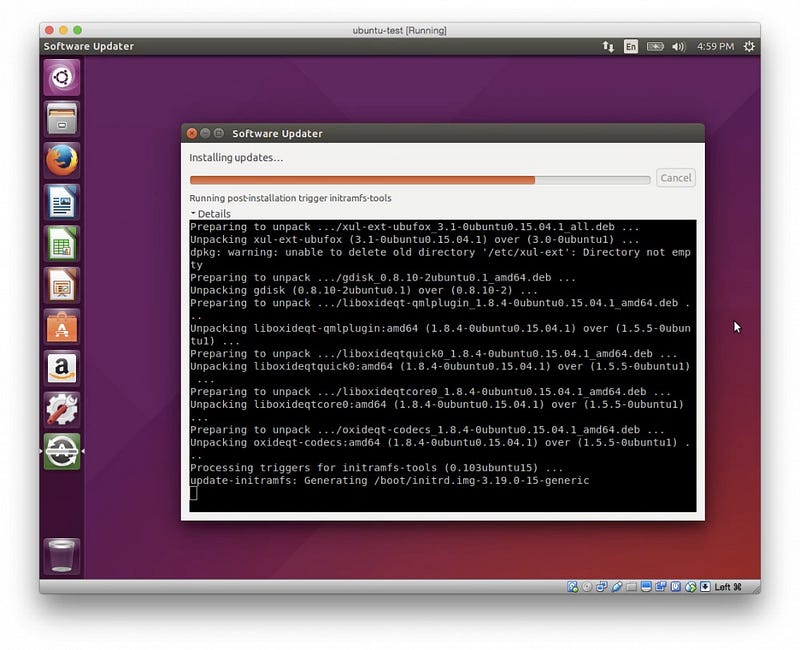Open the Files manager from launcher
This screenshot has height=650, width=800.
tap(62, 118)
